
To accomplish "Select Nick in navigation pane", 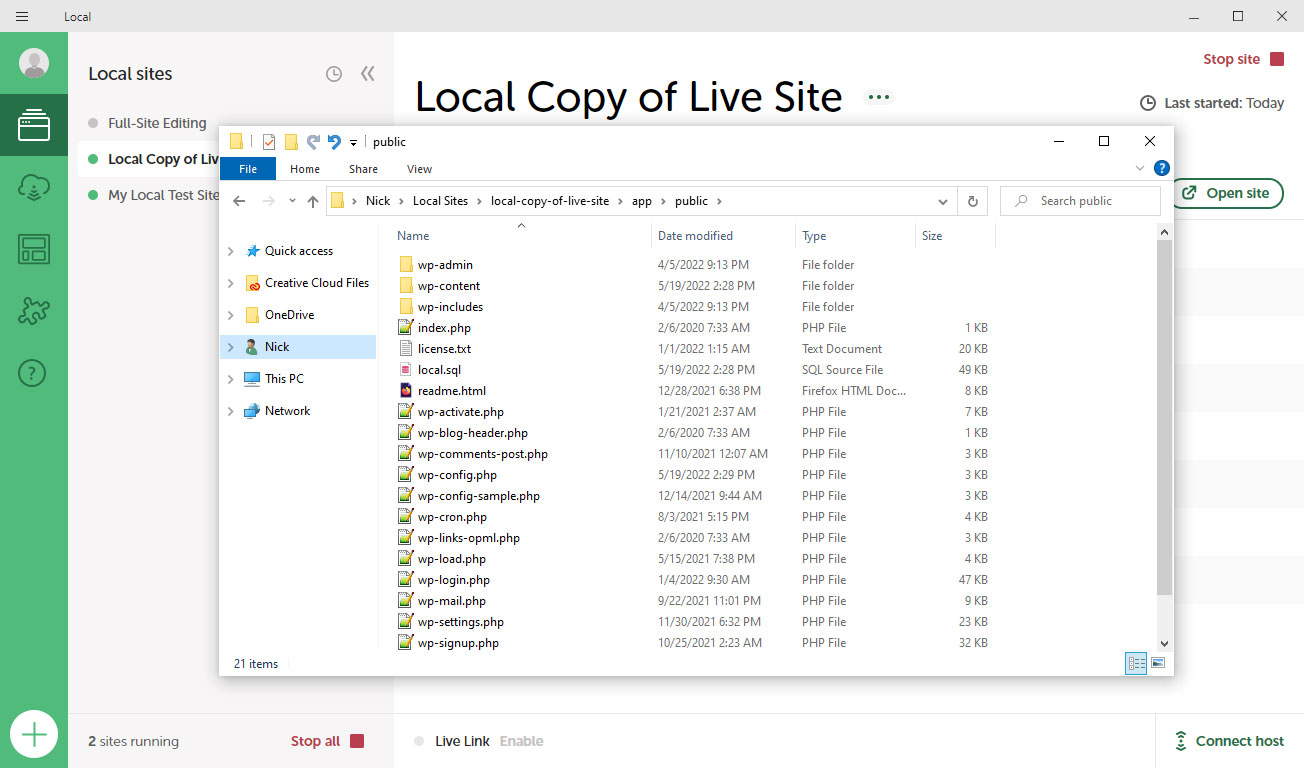I will 298,347.
